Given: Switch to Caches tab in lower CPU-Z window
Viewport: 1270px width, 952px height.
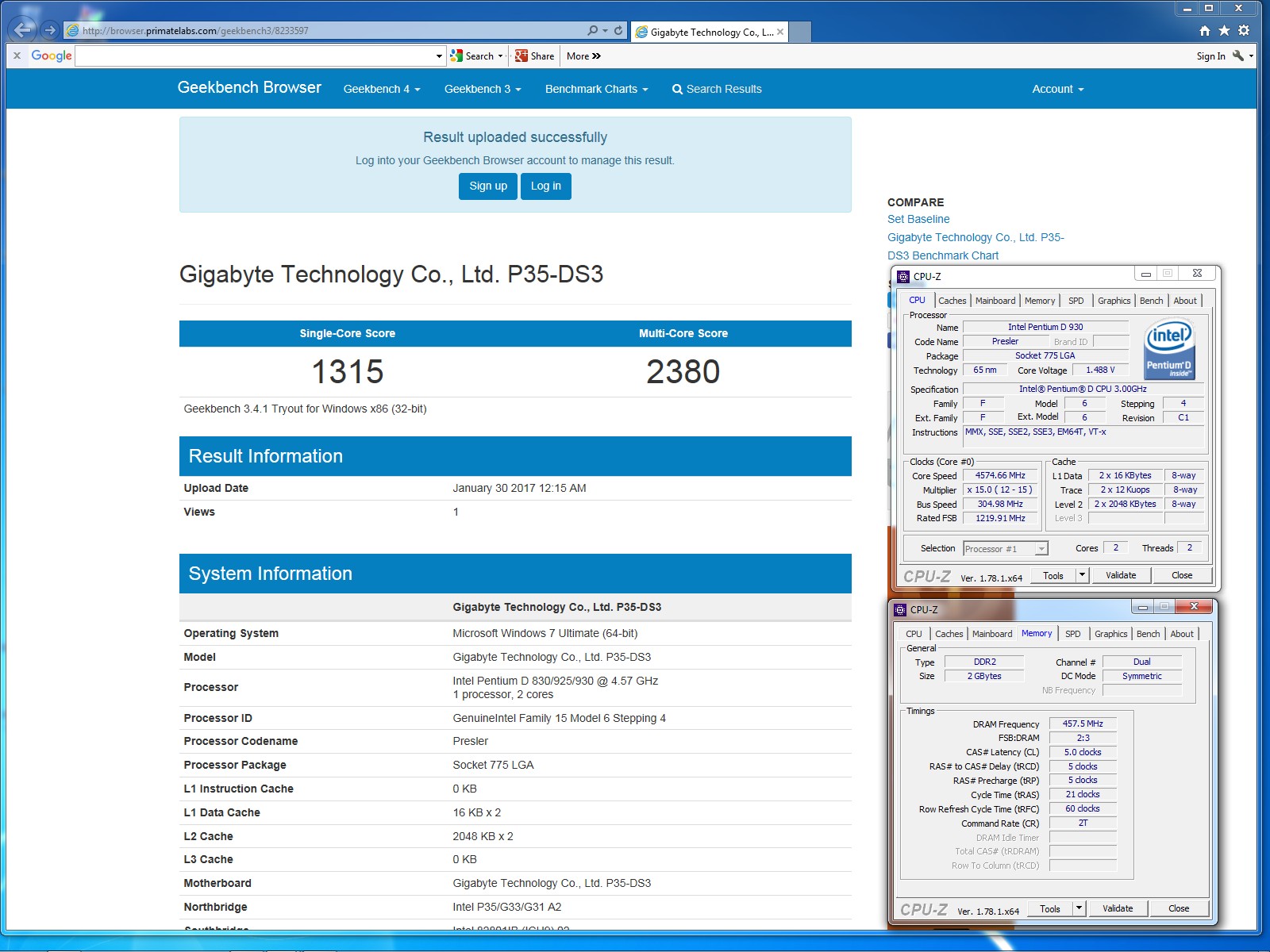Looking at the screenshot, I should (x=949, y=634).
